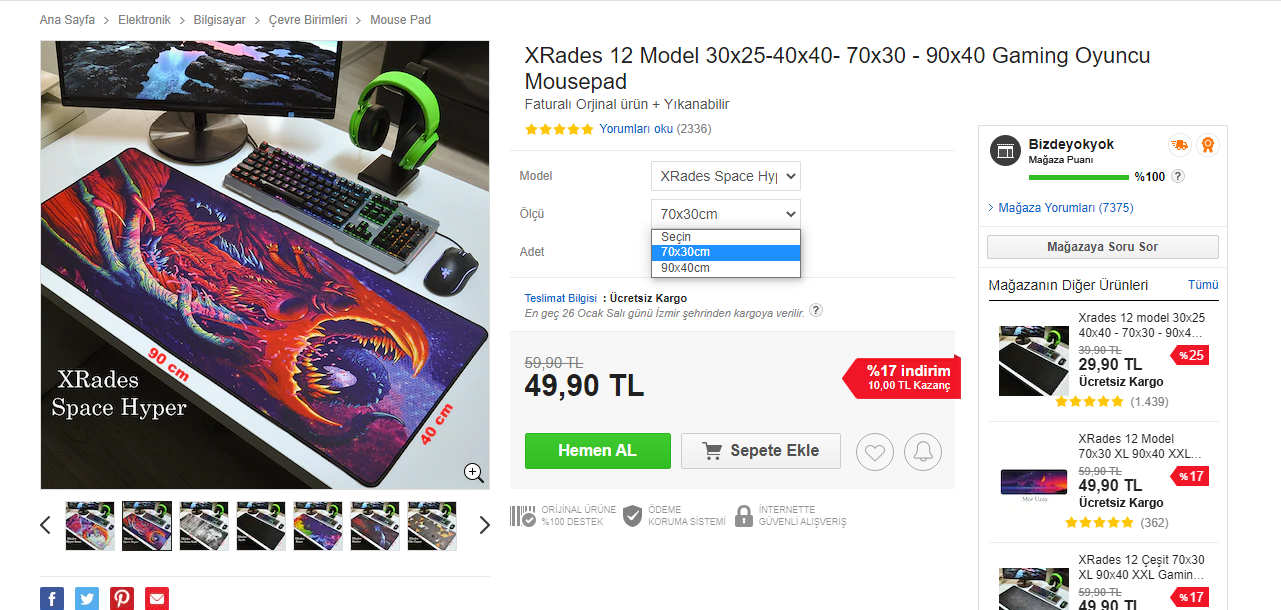Open Yorumları oku reviews link
The width and height of the screenshot is (1281, 610).
pyautogui.click(x=636, y=129)
